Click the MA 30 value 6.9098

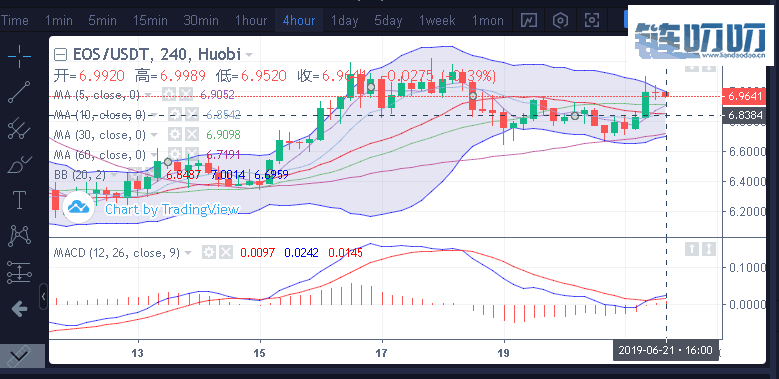[x=223, y=135]
